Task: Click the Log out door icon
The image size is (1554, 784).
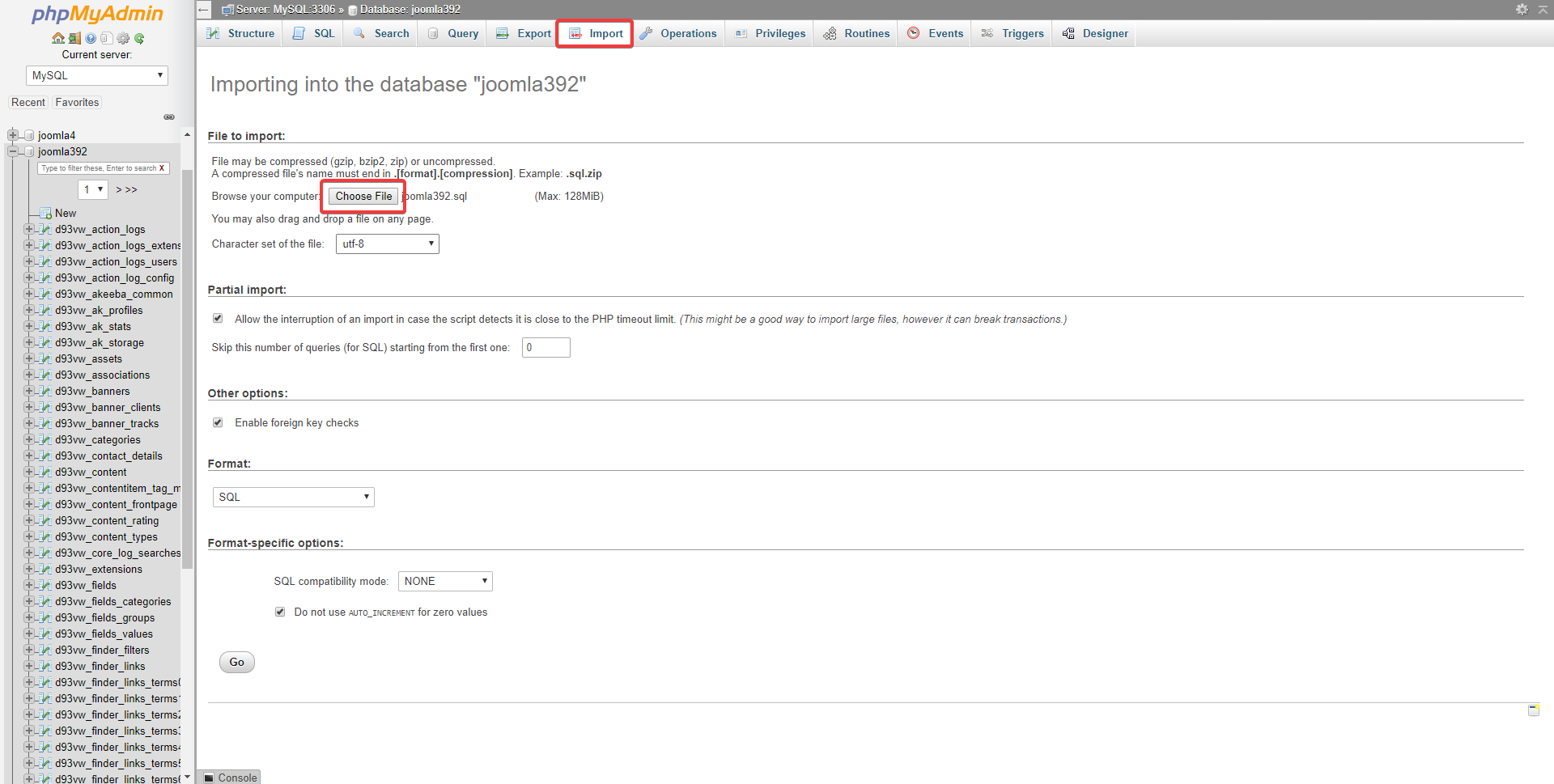Action: [x=74, y=38]
